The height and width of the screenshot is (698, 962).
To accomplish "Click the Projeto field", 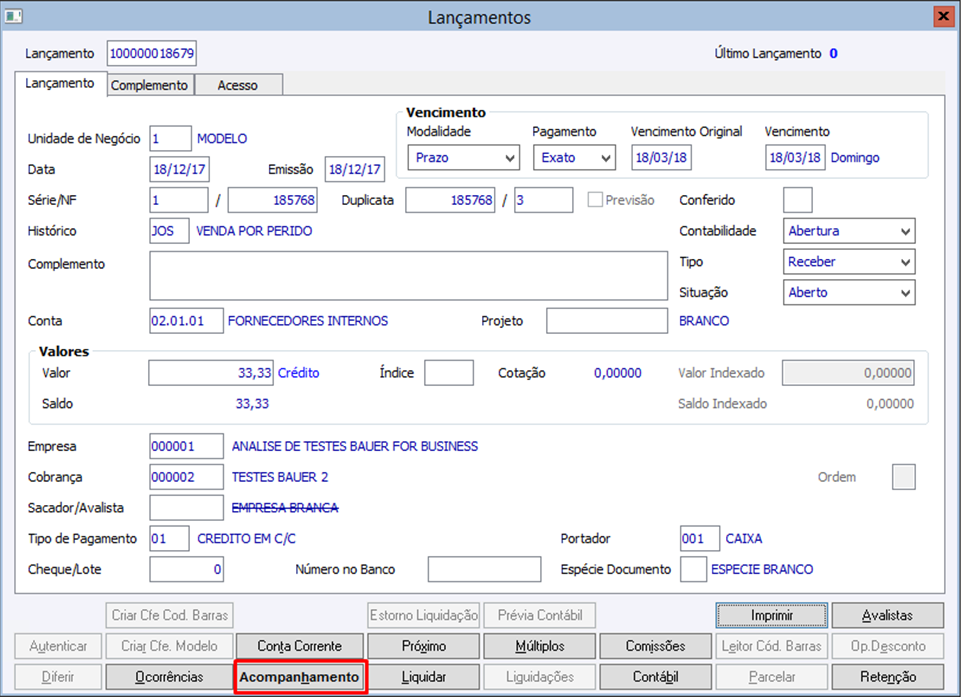I will [607, 321].
